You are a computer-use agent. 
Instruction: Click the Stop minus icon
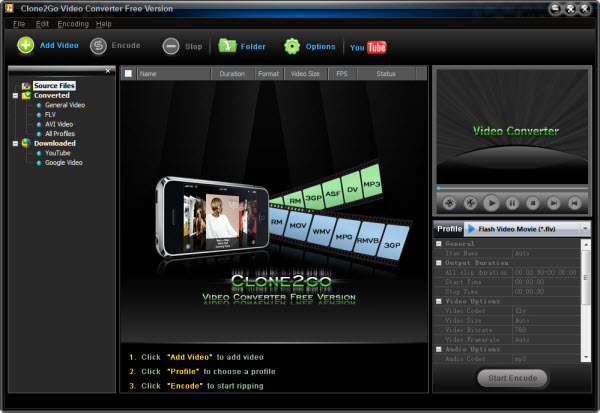(171, 47)
